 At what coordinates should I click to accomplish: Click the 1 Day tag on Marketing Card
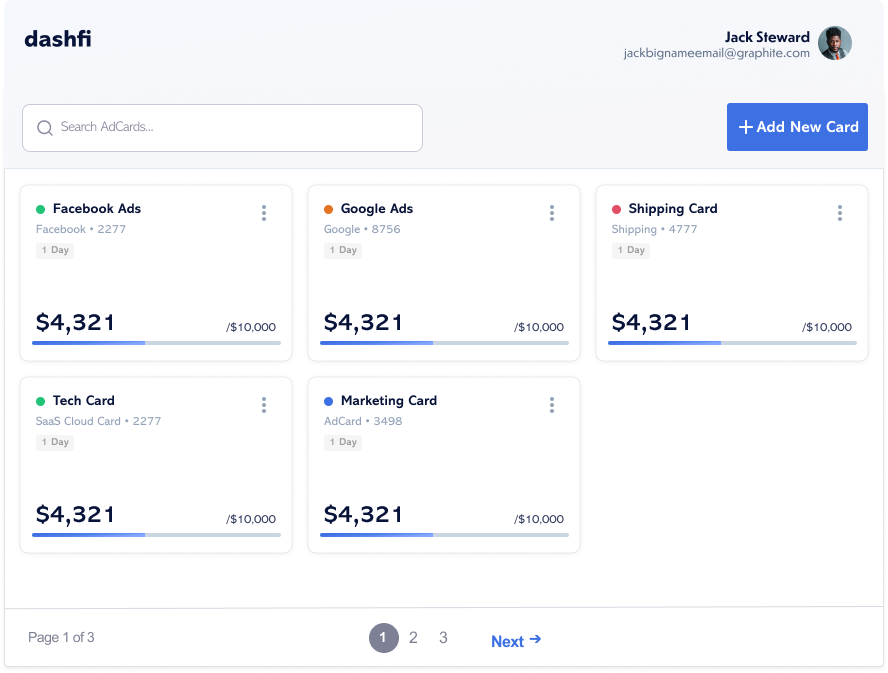point(343,442)
